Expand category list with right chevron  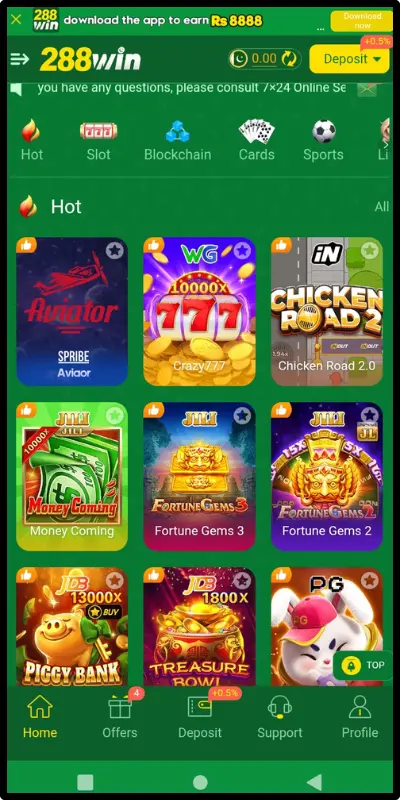pos(386,144)
